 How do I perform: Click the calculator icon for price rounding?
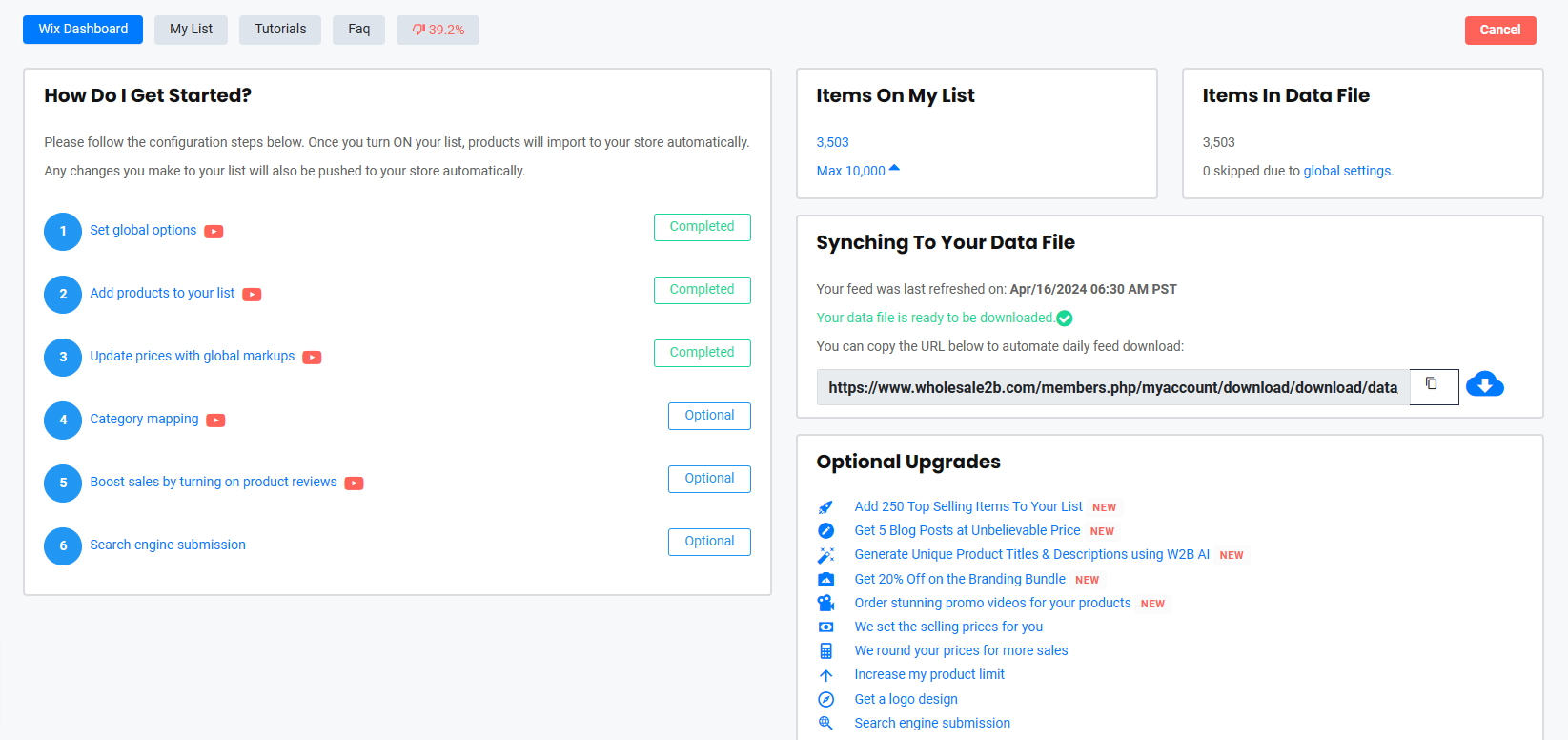[x=825, y=650]
